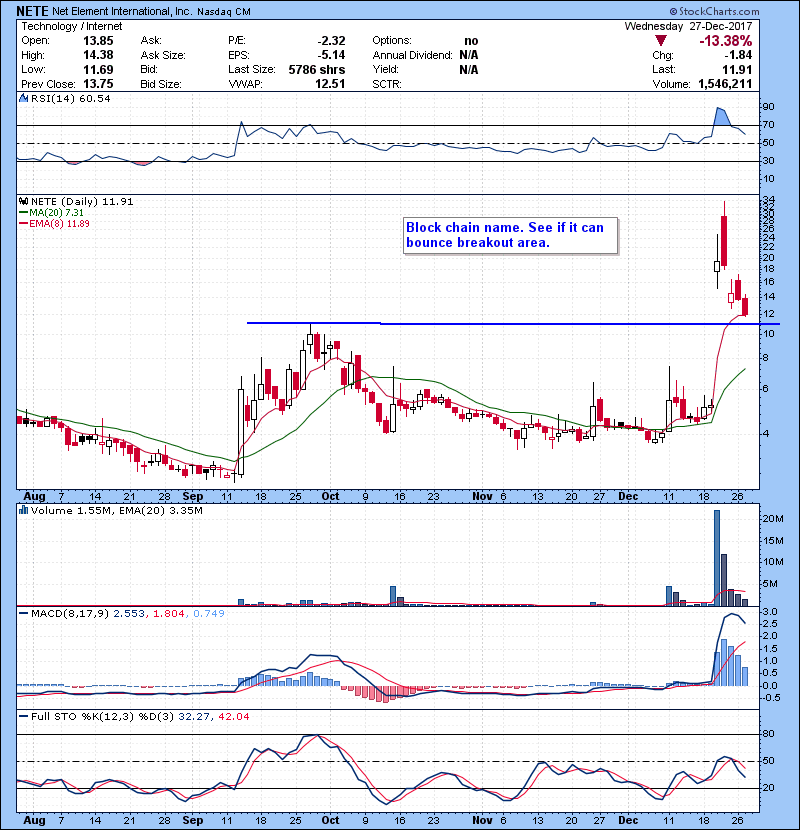Viewport: 800px width, 830px height.
Task: Click the Bid Size: label
Action: coord(161,84)
